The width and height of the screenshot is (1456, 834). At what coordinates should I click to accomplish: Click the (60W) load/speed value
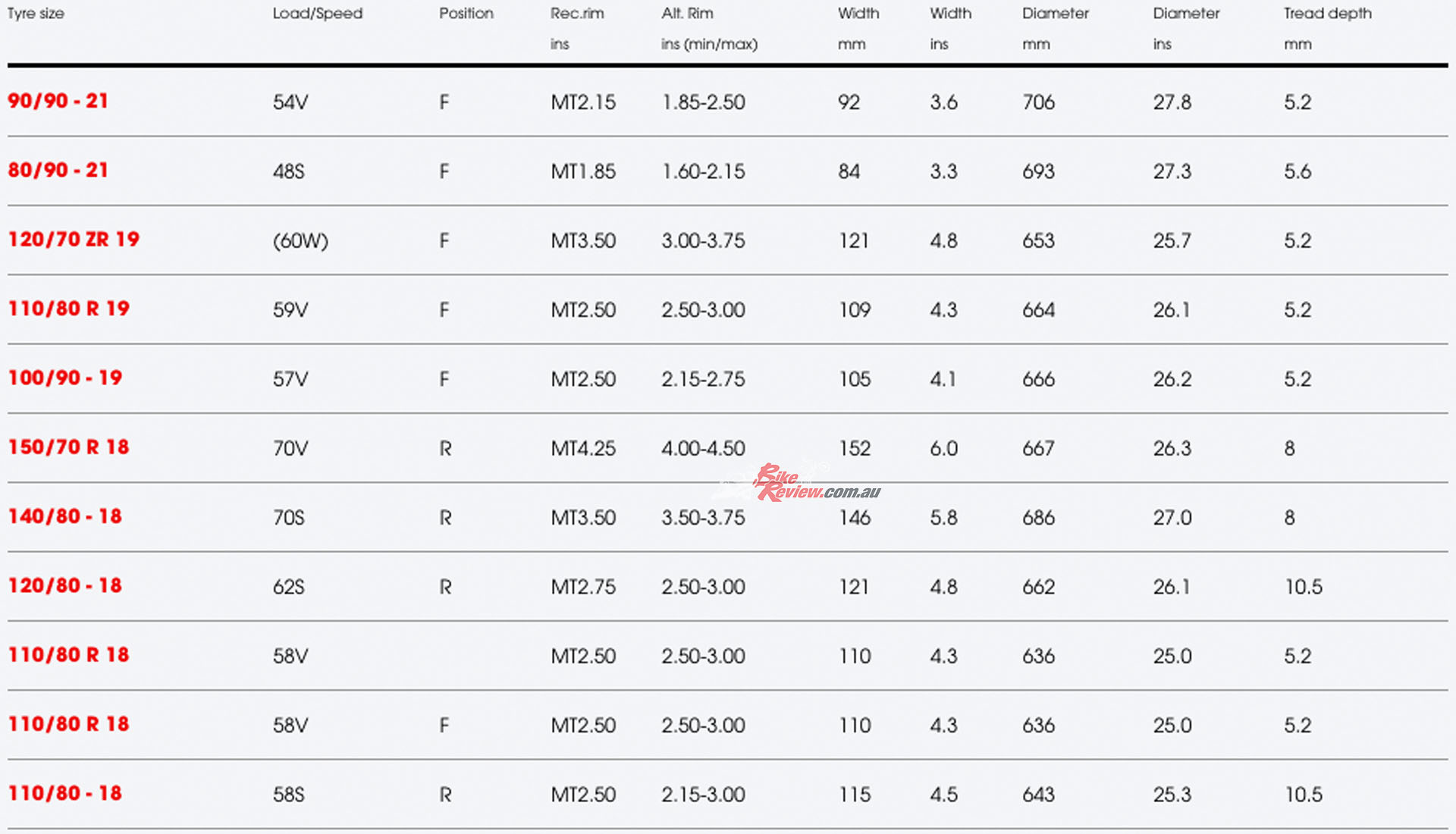300,241
